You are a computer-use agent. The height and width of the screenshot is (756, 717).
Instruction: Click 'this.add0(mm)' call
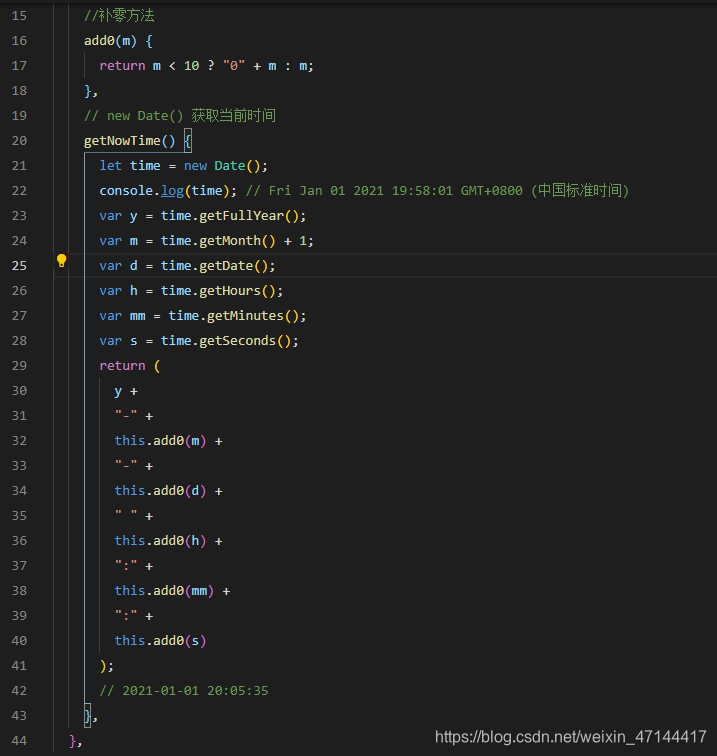click(x=164, y=591)
